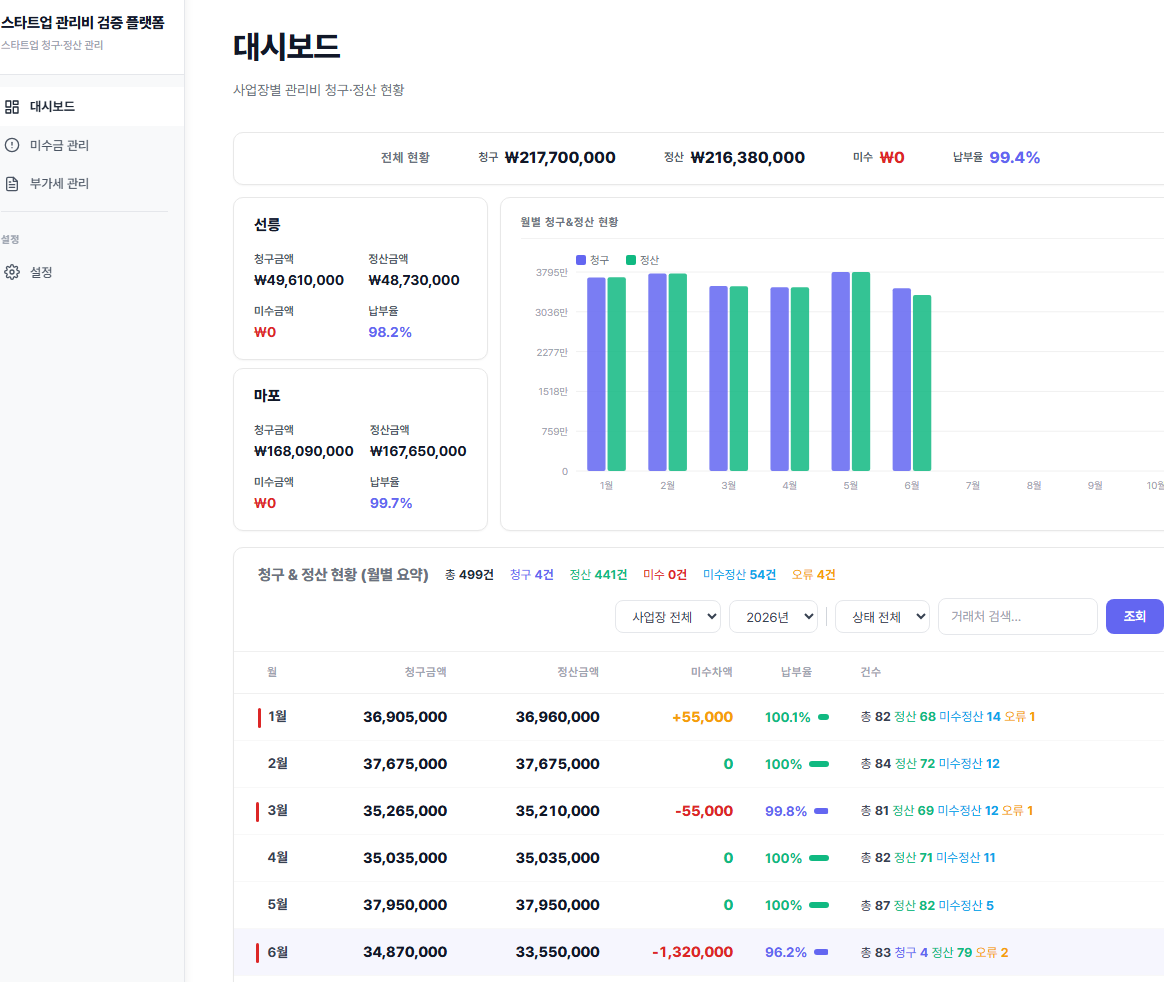
Task: Click the +55,000 difference value
Action: coord(702,717)
